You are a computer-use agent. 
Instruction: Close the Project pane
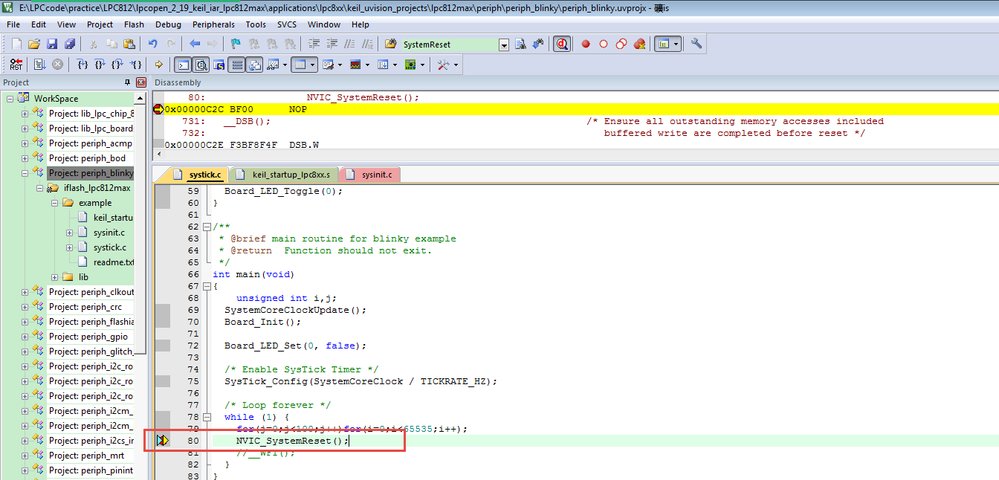coord(141,82)
